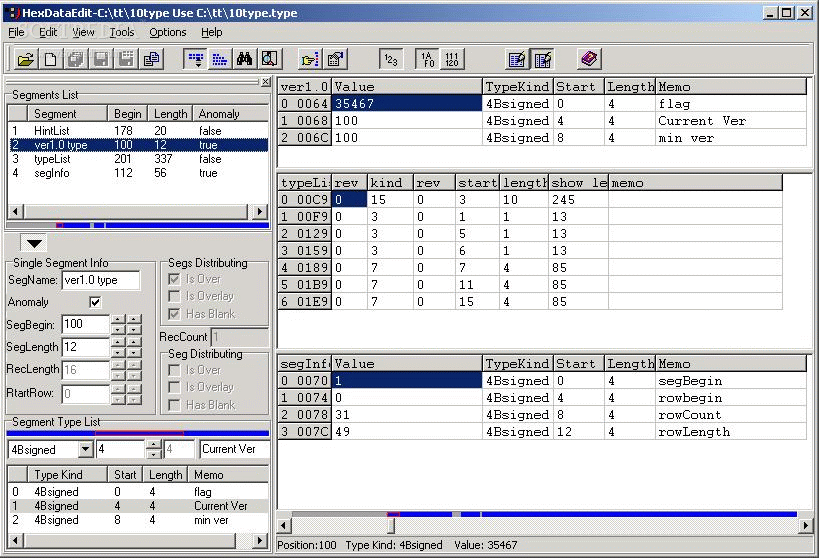Click the SegLength value field

86,347
